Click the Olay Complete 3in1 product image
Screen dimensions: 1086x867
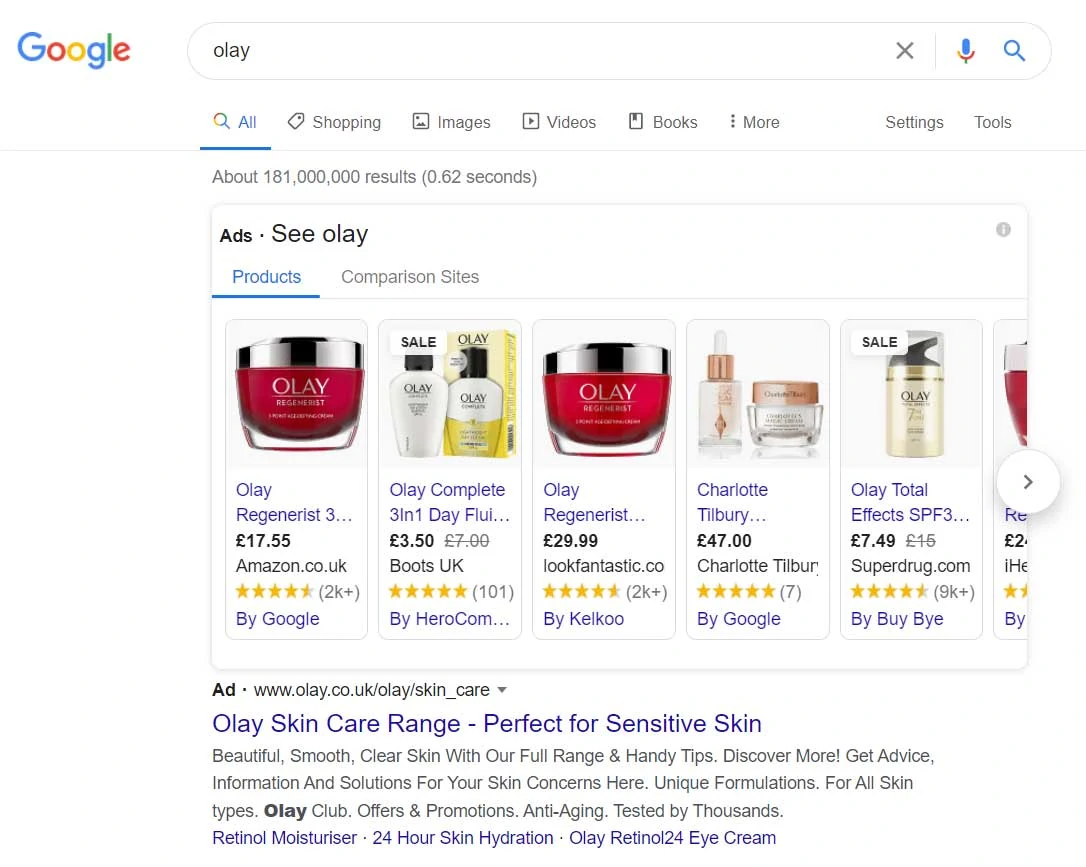[449, 394]
